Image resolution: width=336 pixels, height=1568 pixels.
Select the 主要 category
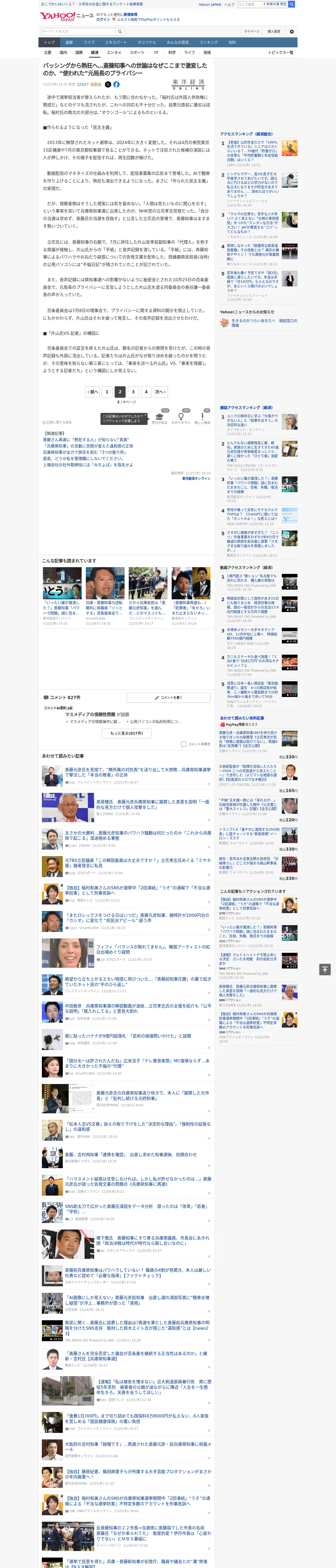(48, 52)
